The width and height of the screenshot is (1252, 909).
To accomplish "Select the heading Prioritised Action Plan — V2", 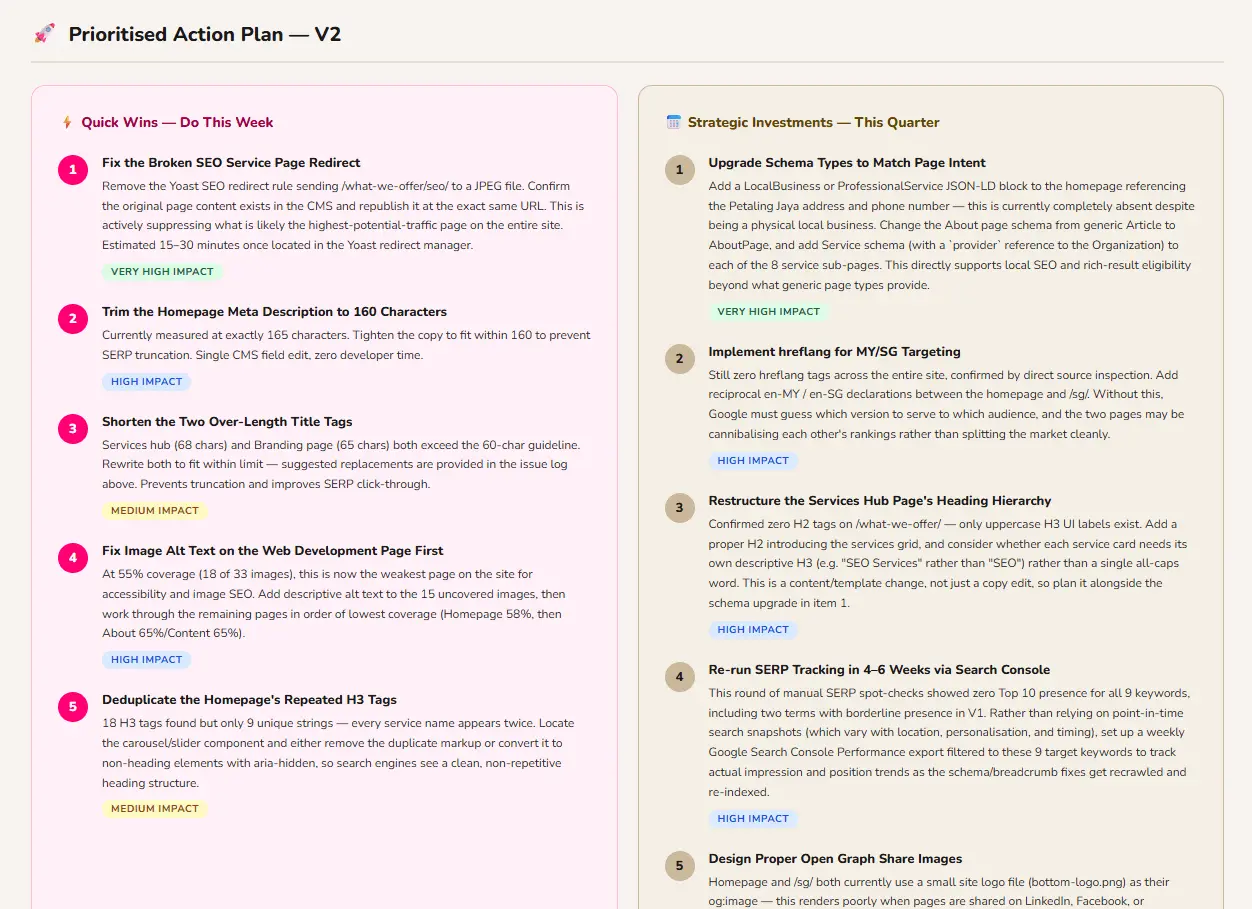I will pyautogui.click(x=205, y=34).
